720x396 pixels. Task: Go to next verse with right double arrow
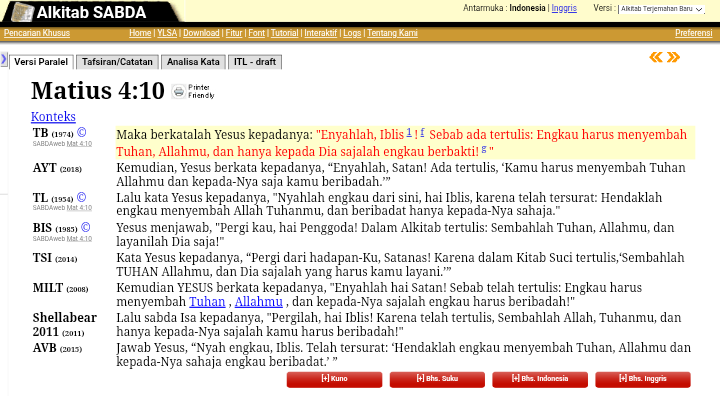pos(673,57)
